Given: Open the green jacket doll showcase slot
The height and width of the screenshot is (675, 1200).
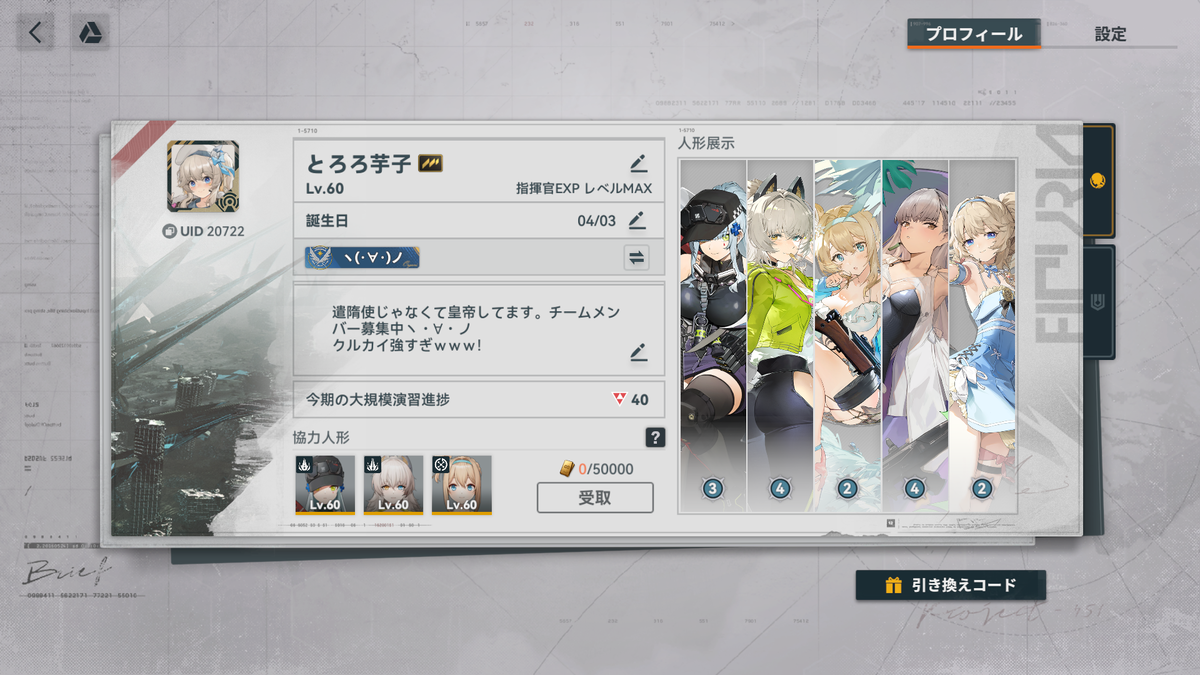Looking at the screenshot, I should [x=780, y=335].
